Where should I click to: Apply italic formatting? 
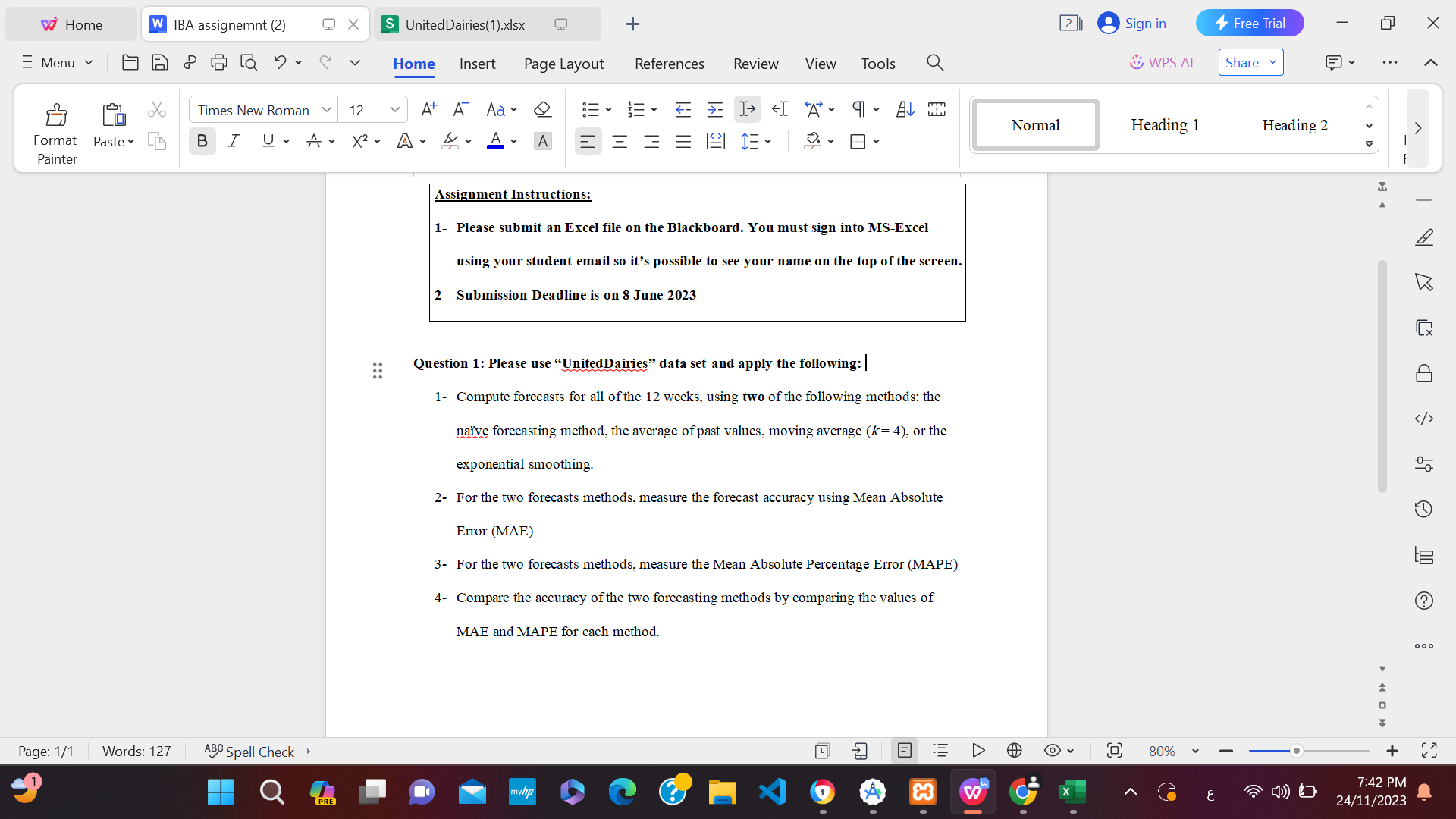[x=234, y=140]
